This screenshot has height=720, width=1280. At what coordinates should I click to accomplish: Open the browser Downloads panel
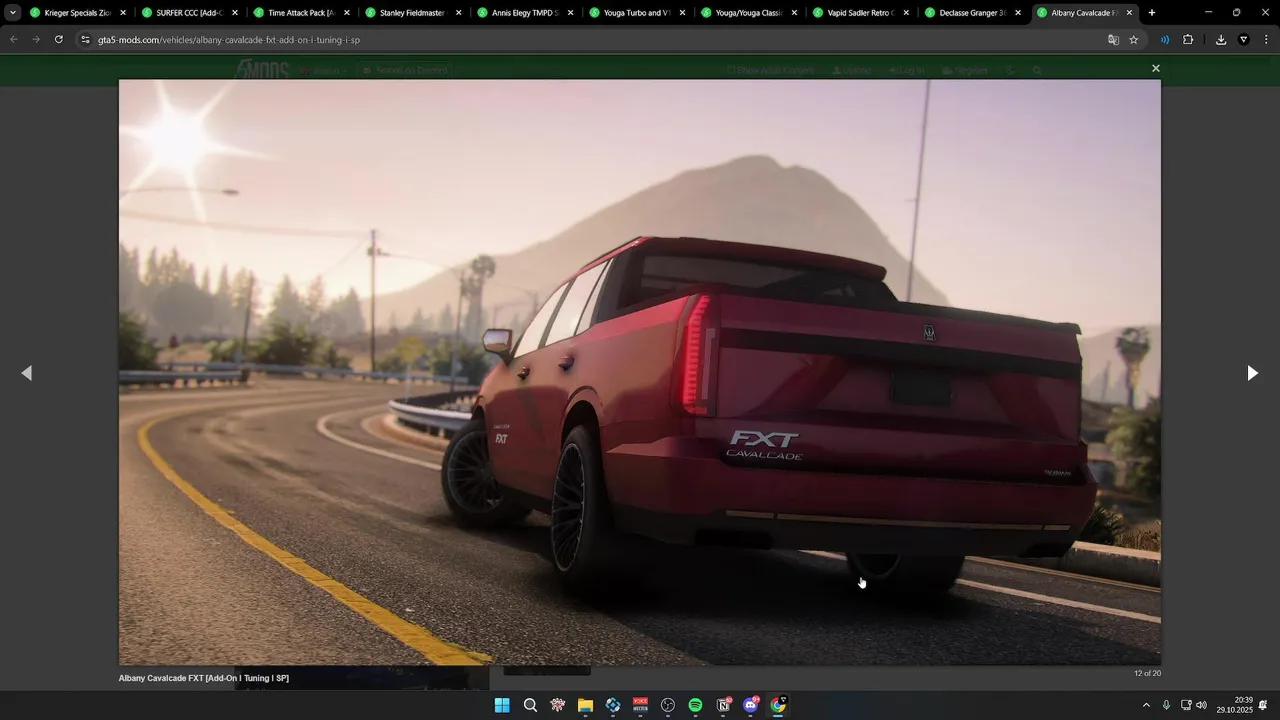point(1221,40)
